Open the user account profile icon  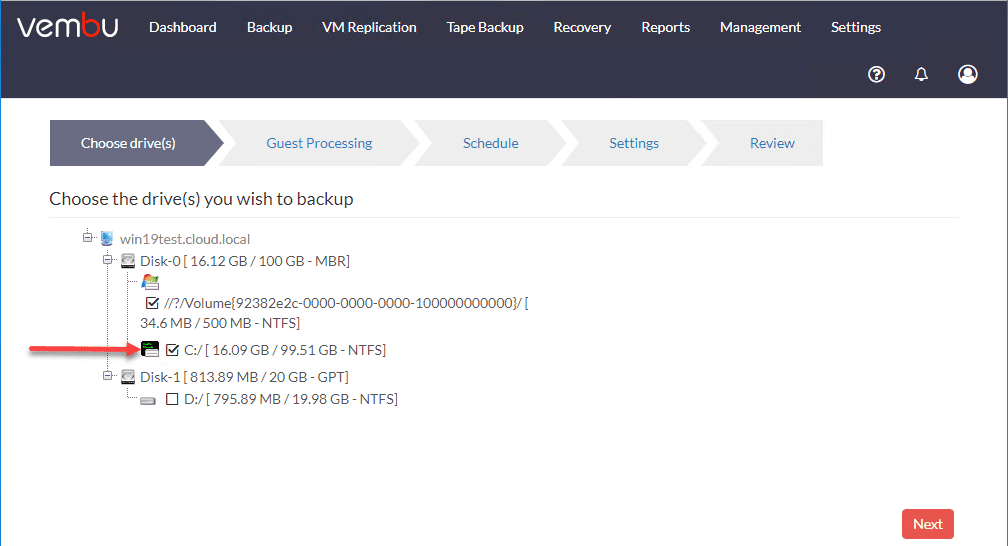(967, 74)
